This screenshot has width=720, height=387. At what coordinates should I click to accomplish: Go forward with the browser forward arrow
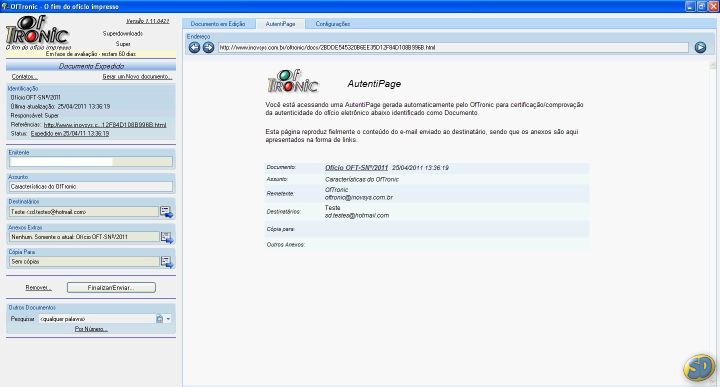click(x=208, y=47)
